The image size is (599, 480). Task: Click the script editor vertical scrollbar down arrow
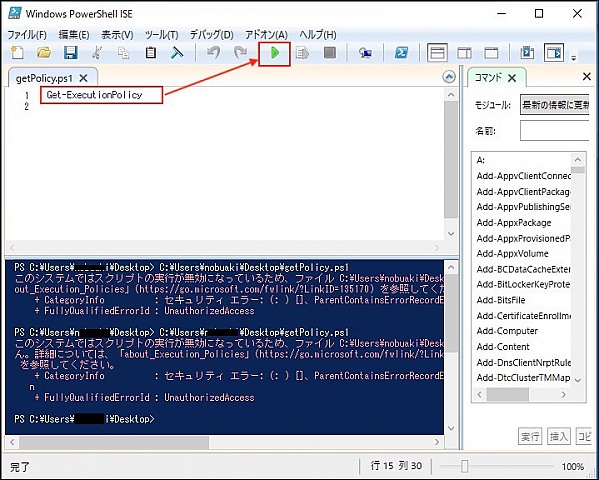(451, 234)
